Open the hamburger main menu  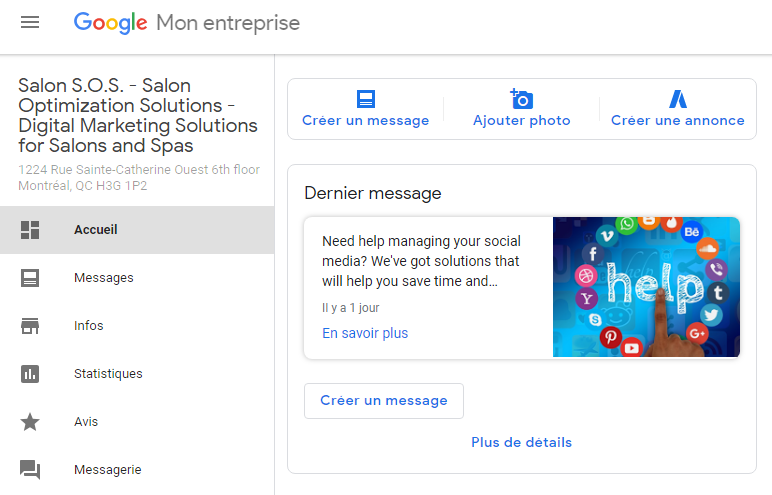click(30, 22)
